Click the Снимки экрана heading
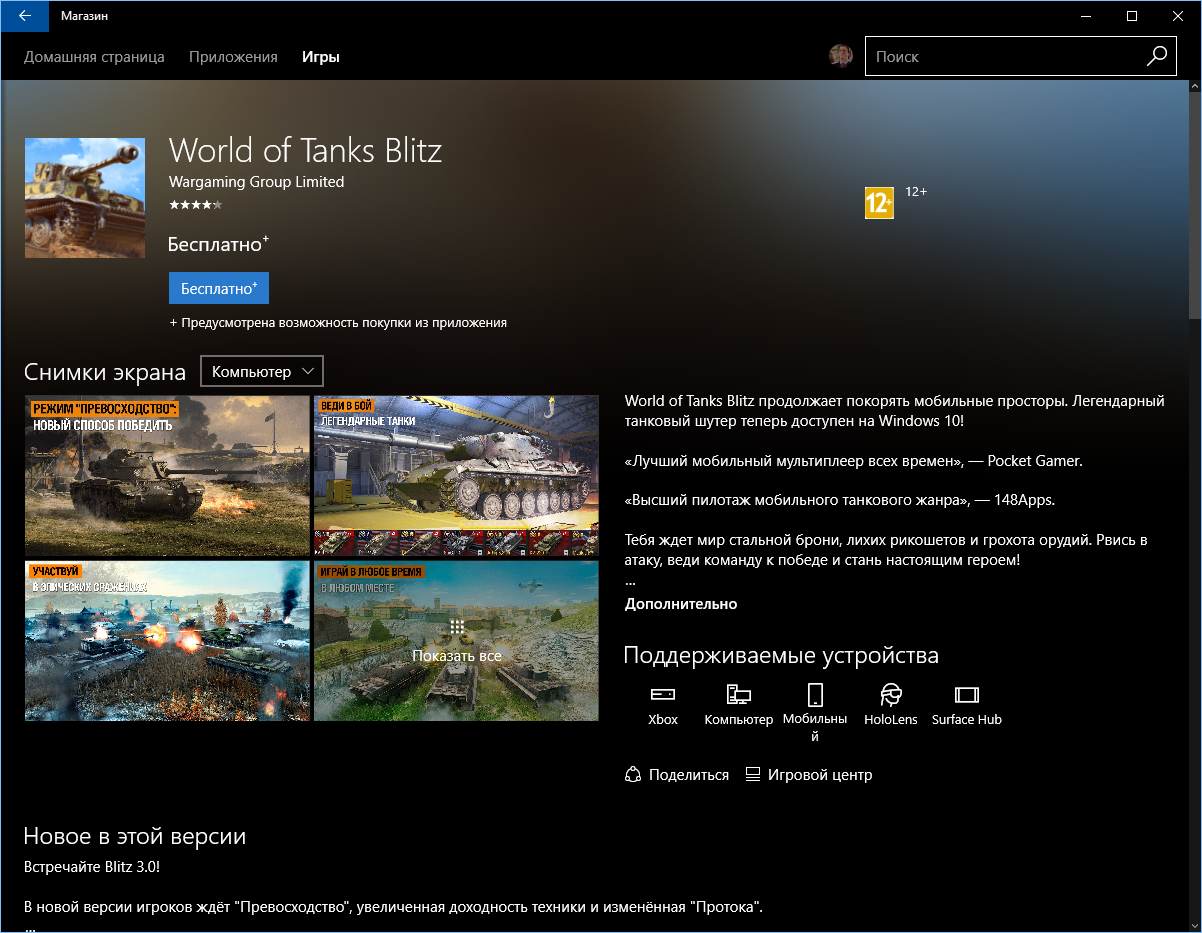1202x933 pixels. [x=105, y=372]
